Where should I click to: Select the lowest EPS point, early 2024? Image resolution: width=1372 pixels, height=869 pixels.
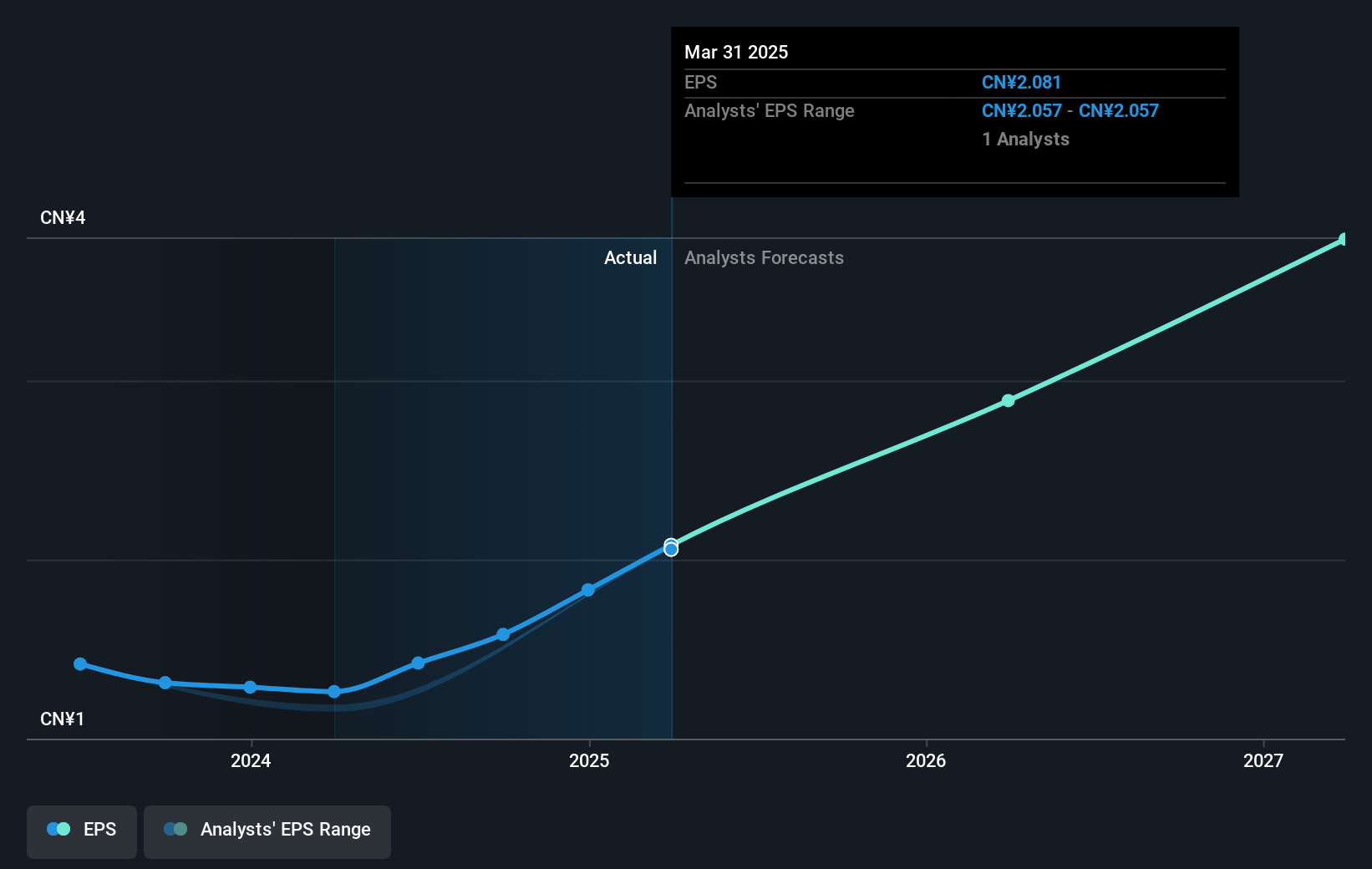pyautogui.click(x=334, y=692)
